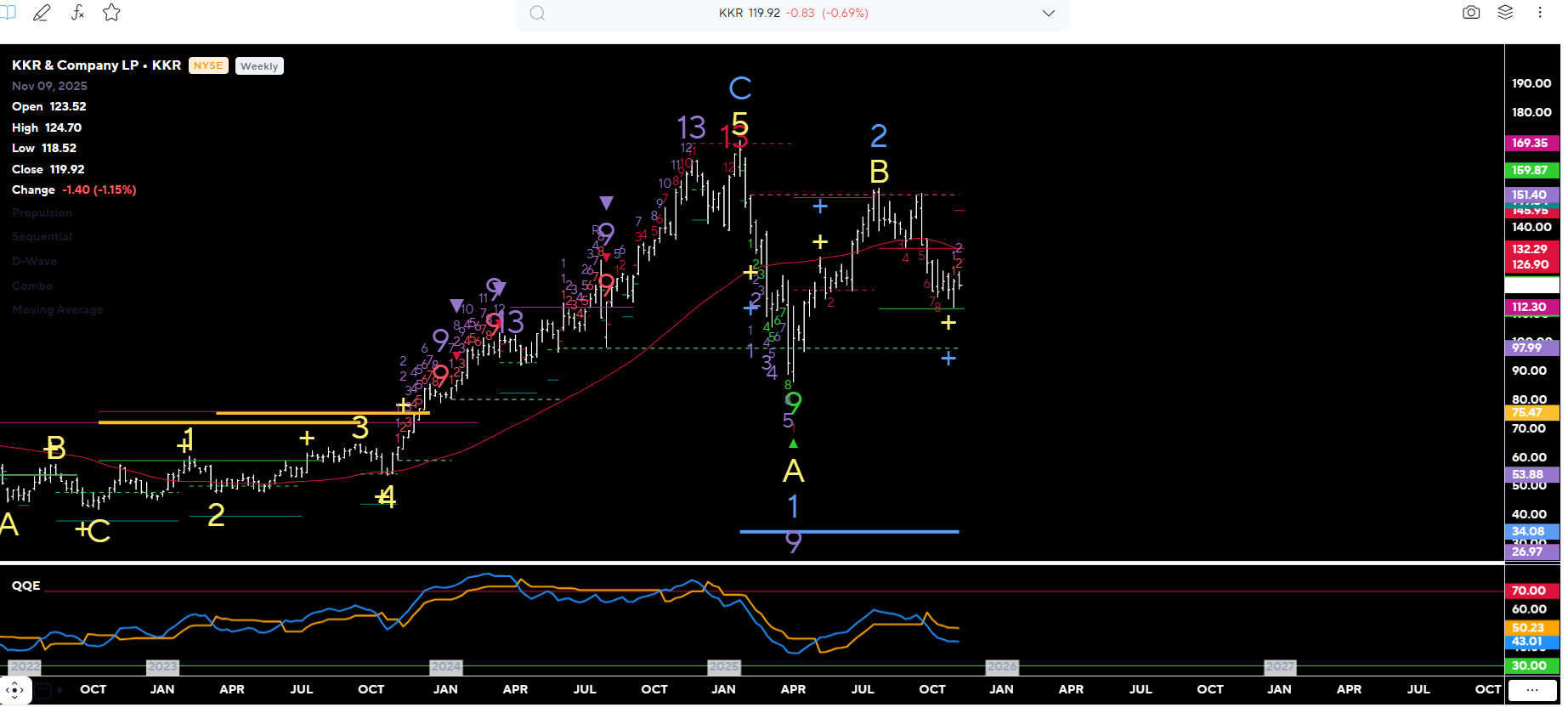Open the three-dot more options menu
Viewport: 1568px width, 713px height.
[1539, 13]
